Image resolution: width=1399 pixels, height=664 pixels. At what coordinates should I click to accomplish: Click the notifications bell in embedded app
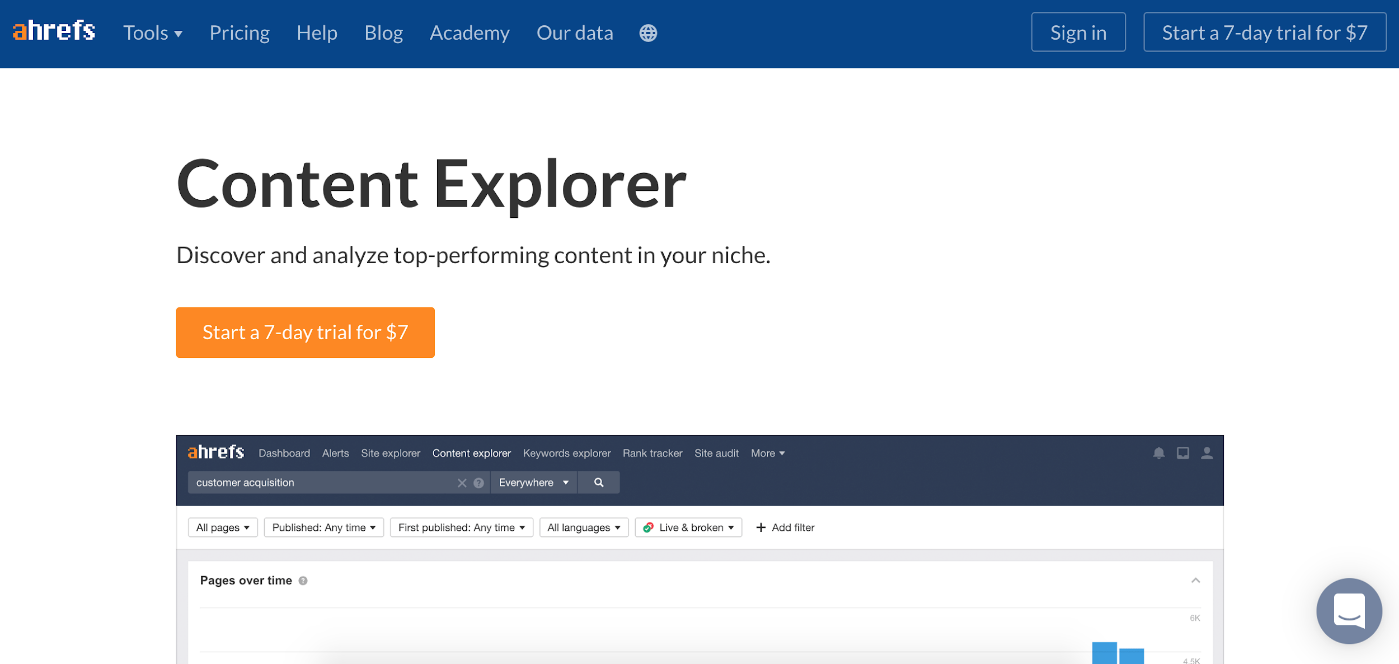[1159, 453]
